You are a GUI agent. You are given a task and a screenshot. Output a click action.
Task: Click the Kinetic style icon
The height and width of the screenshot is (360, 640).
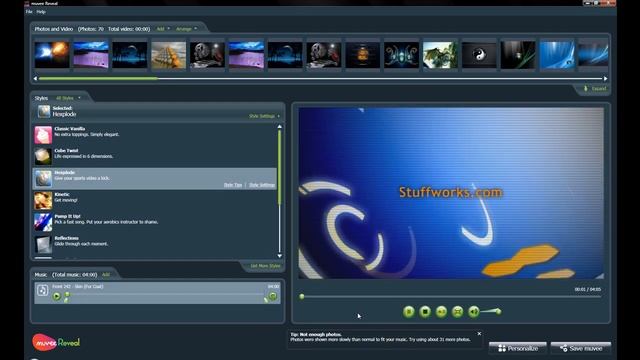pyautogui.click(x=43, y=200)
